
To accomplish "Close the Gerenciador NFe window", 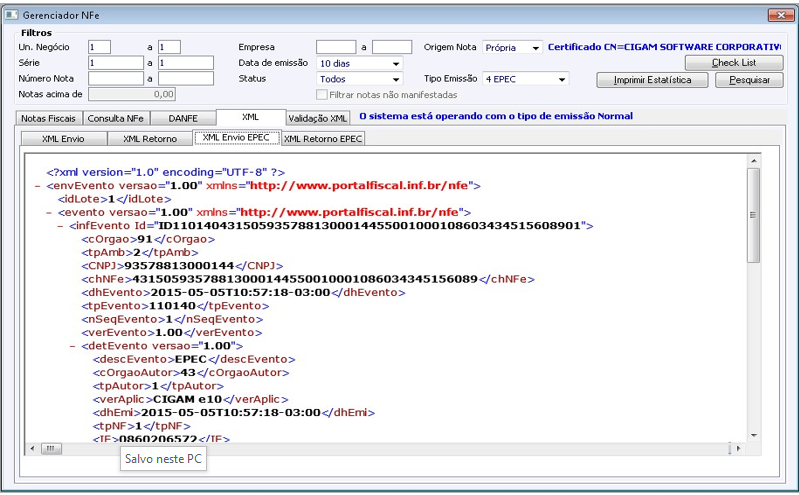I will pyautogui.click(x=781, y=15).
